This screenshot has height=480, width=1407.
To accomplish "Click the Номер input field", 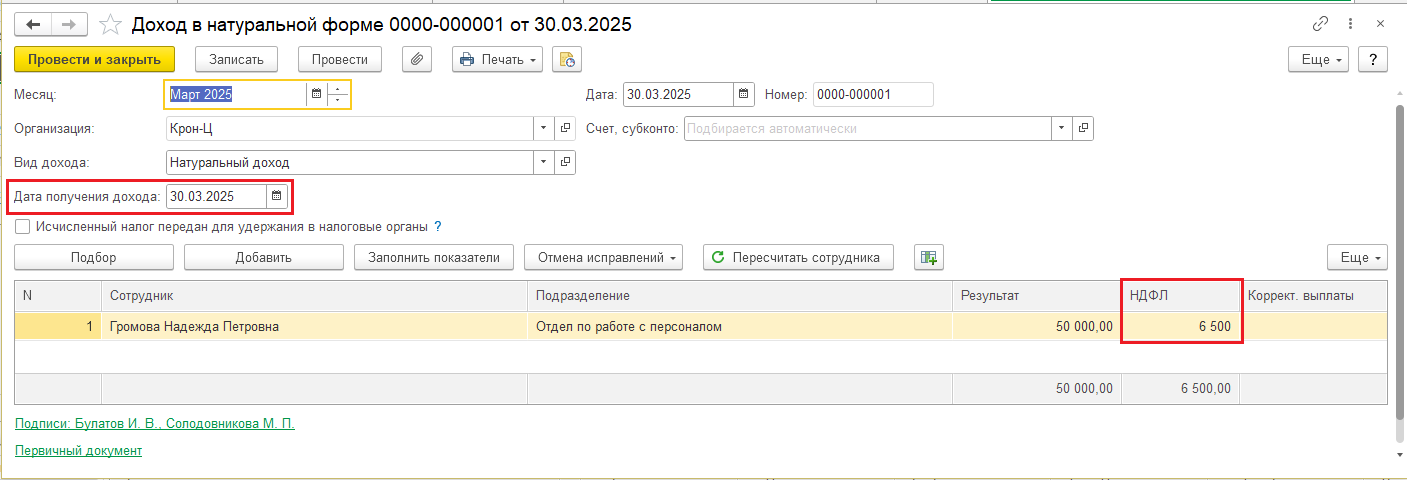I will tap(872, 95).
